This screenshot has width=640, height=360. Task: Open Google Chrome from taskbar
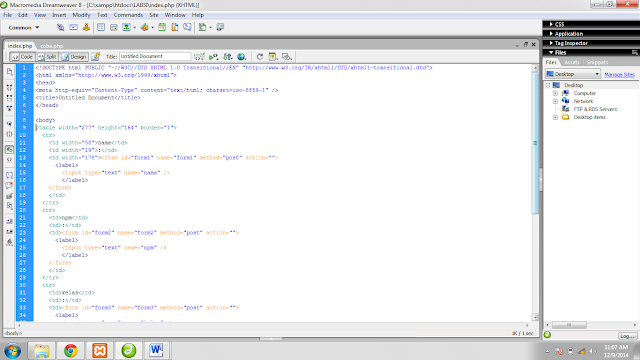coord(71,350)
